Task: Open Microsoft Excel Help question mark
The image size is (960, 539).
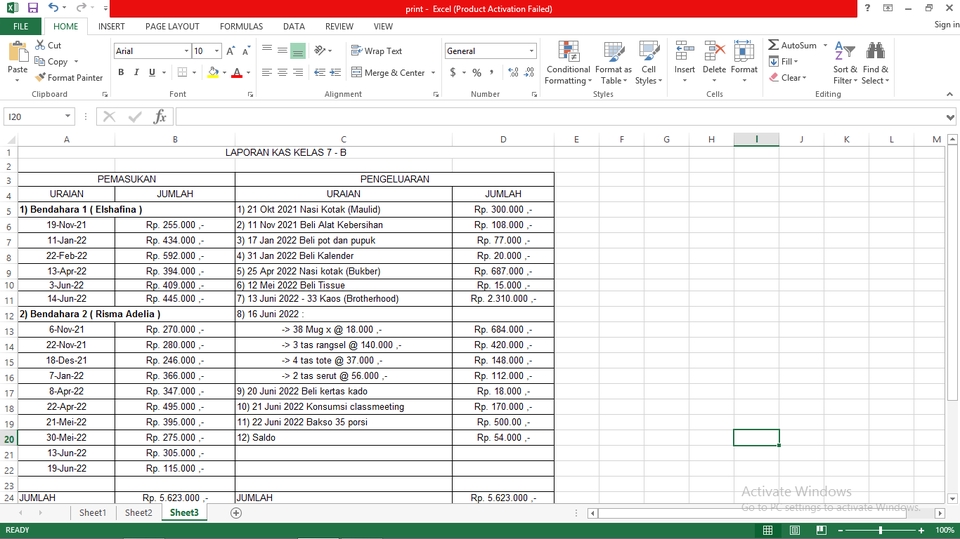Action: coord(867,8)
